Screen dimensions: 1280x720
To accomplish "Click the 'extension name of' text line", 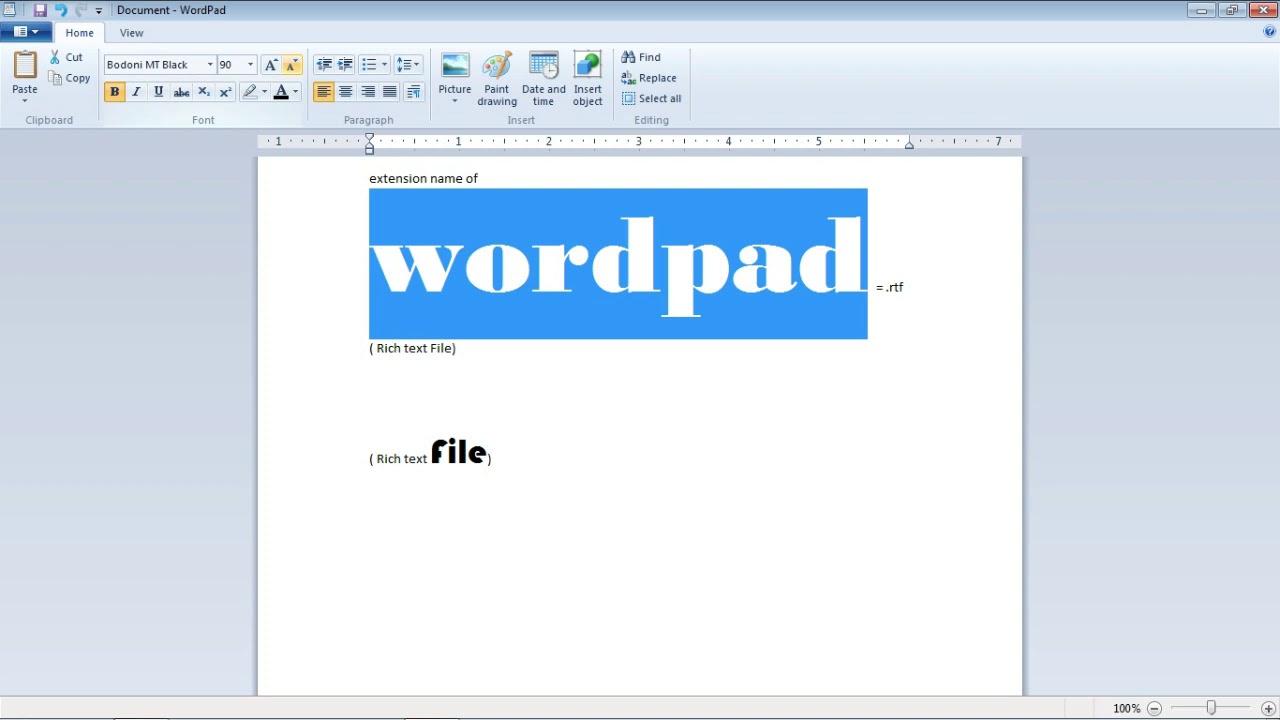I will pos(423,178).
